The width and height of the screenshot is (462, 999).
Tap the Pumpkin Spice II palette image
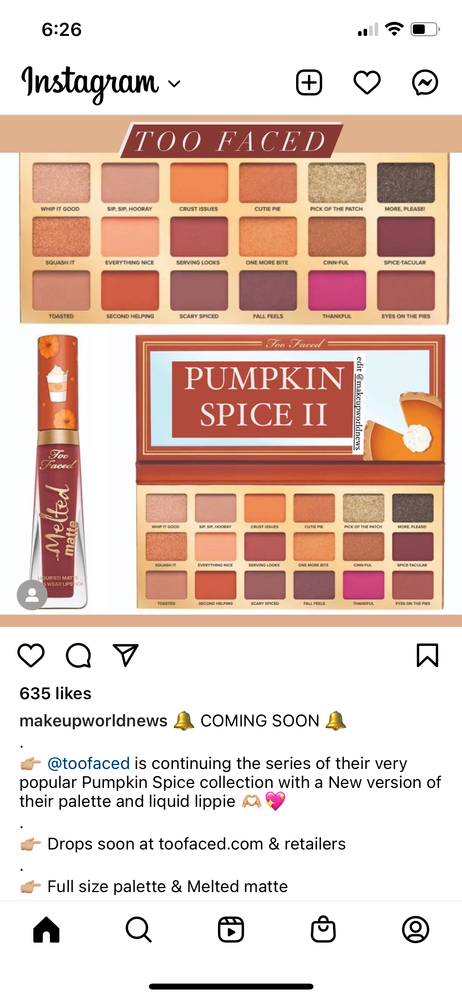pos(290,472)
